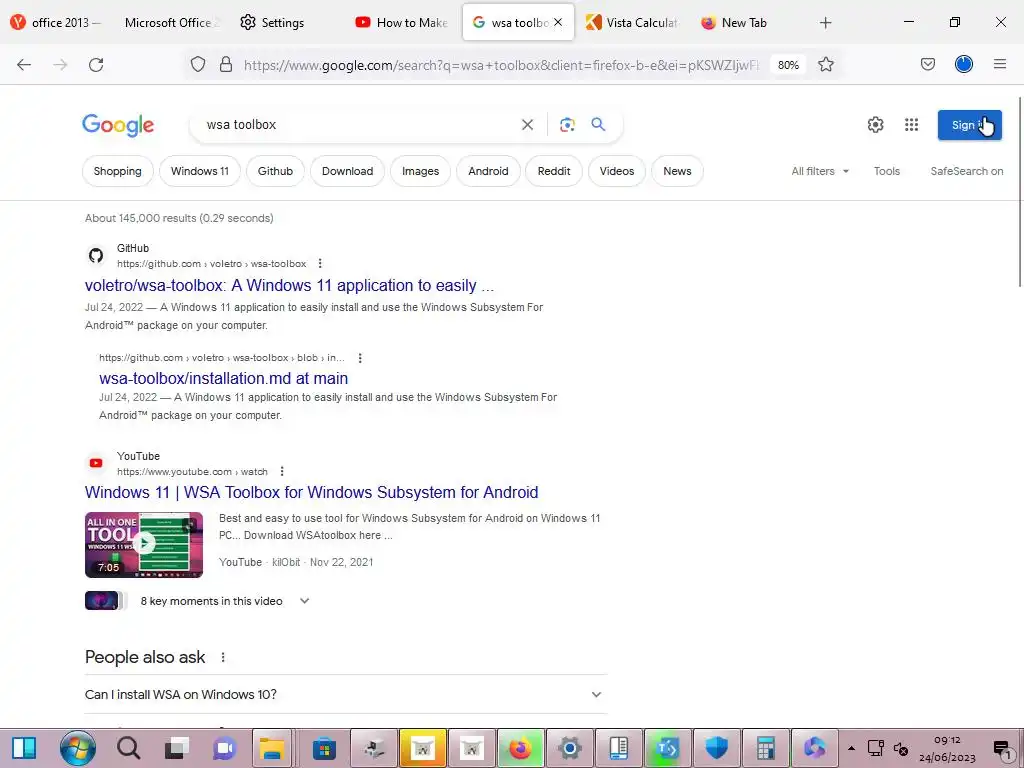The width and height of the screenshot is (1024, 768).
Task: Play the ALL IN ONE TOOL video thumbnail
Action: point(144,545)
